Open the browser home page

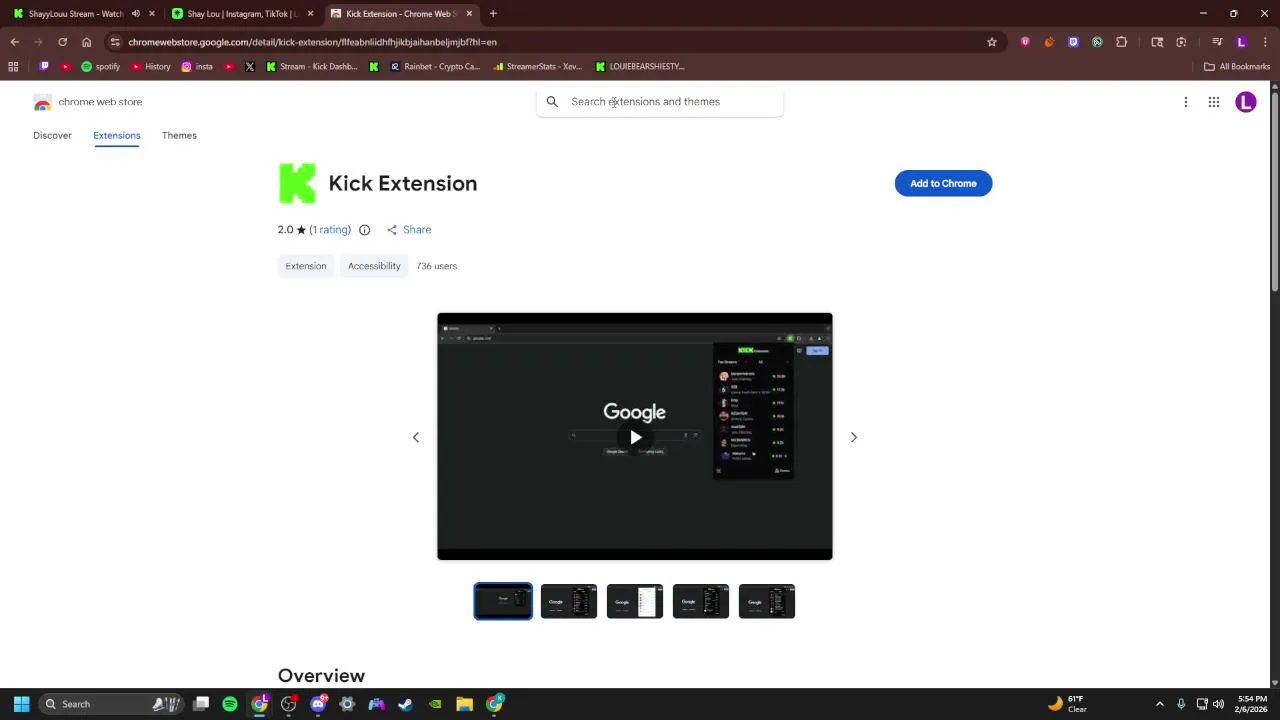tap(86, 42)
